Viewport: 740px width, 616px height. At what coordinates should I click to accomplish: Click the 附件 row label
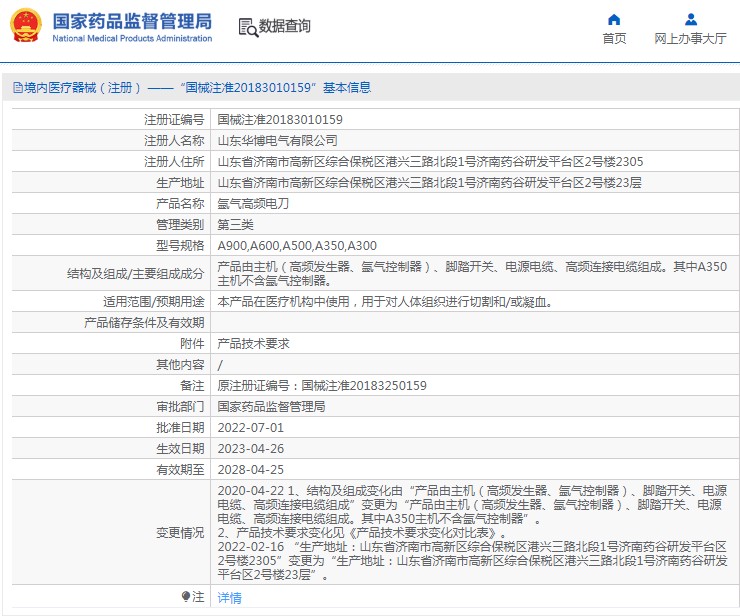tap(192, 344)
